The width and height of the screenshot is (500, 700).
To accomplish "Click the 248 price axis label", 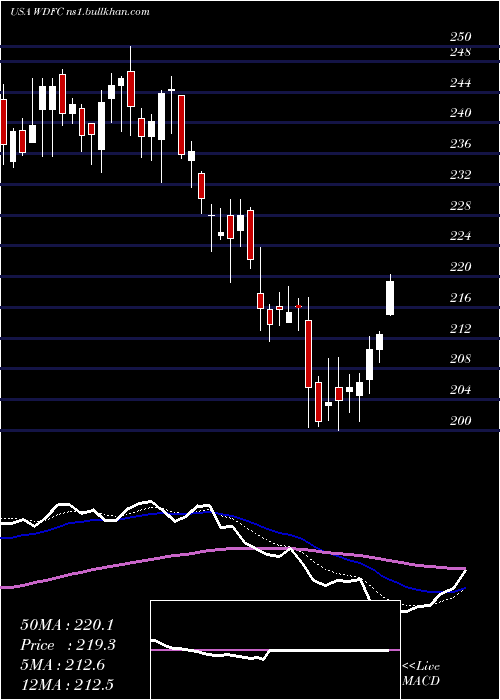I will (x=460, y=52).
